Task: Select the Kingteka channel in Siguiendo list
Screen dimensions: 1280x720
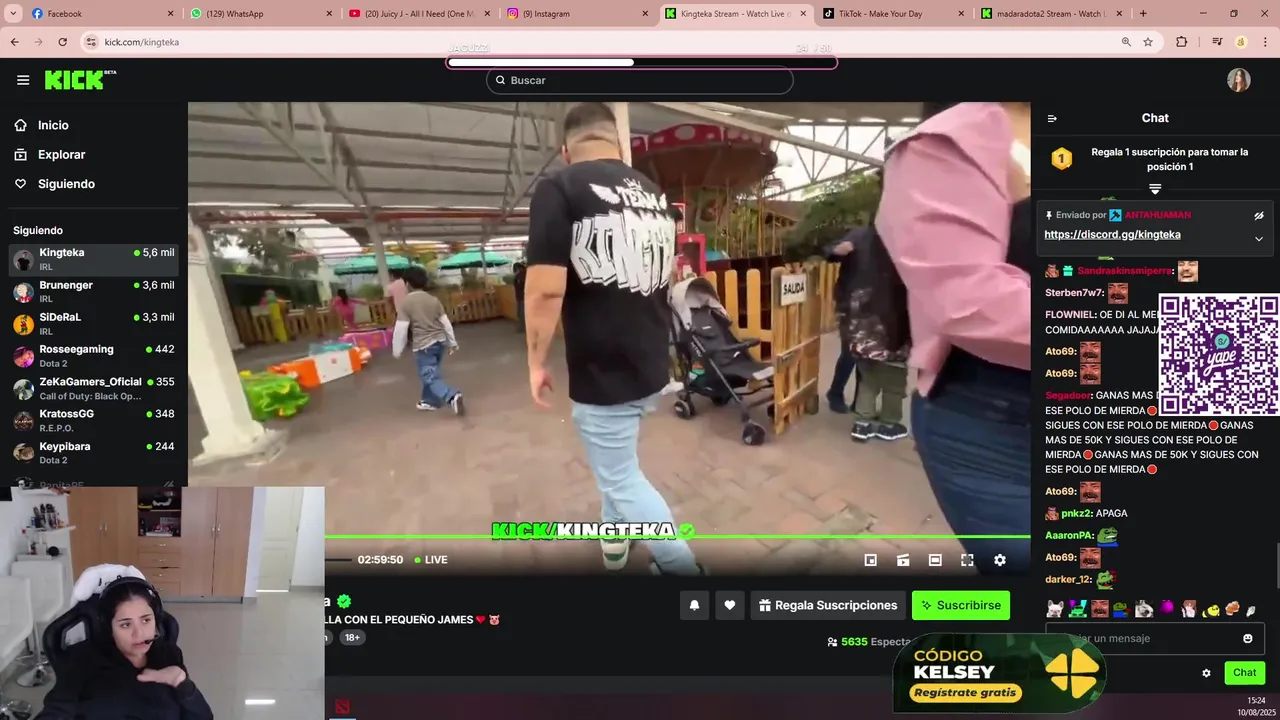Action: (x=94, y=260)
